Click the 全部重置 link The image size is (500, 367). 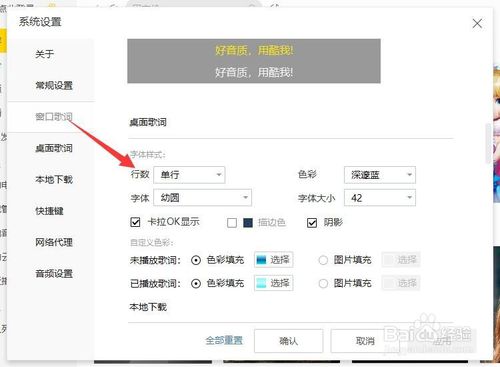click(224, 340)
